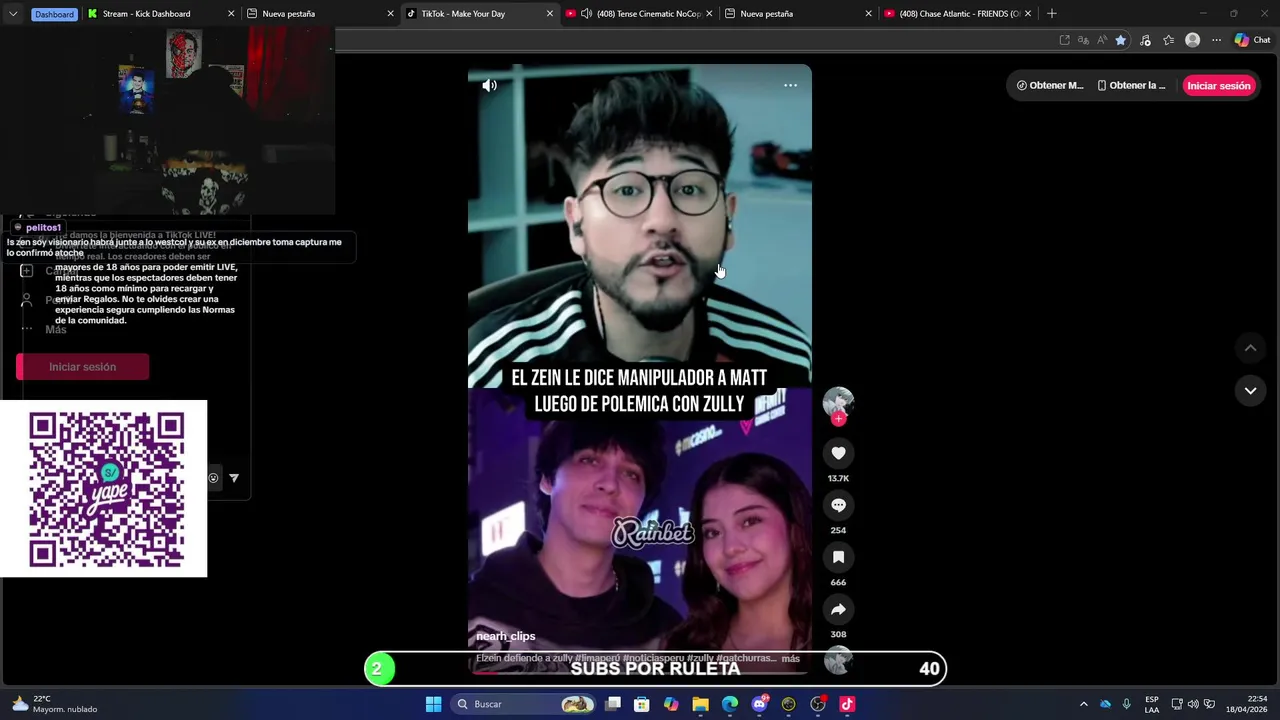Open tab actions dropdown at top left
Viewport: 1280px width, 720px height.
tap(13, 14)
